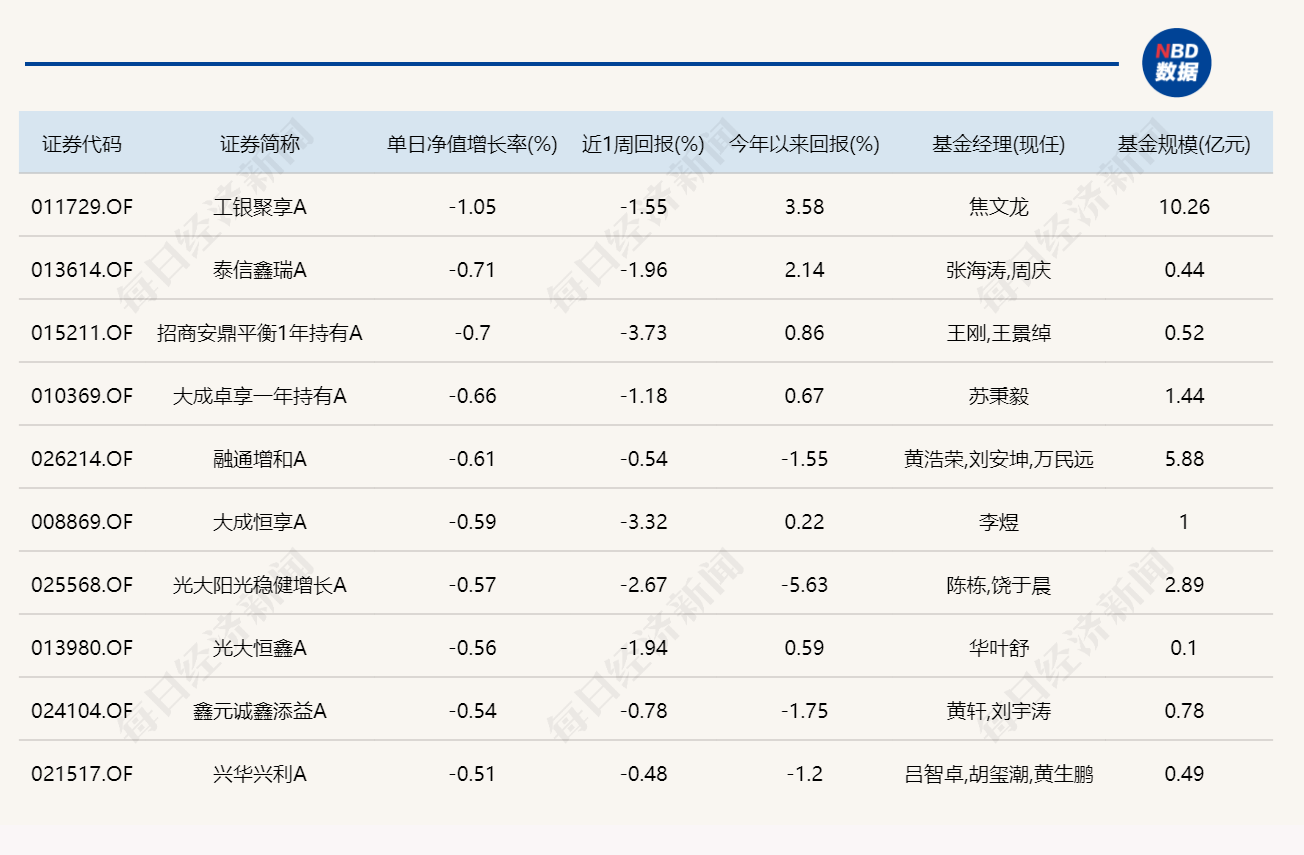Select managers cell 王刚,王景绰

coord(999,333)
